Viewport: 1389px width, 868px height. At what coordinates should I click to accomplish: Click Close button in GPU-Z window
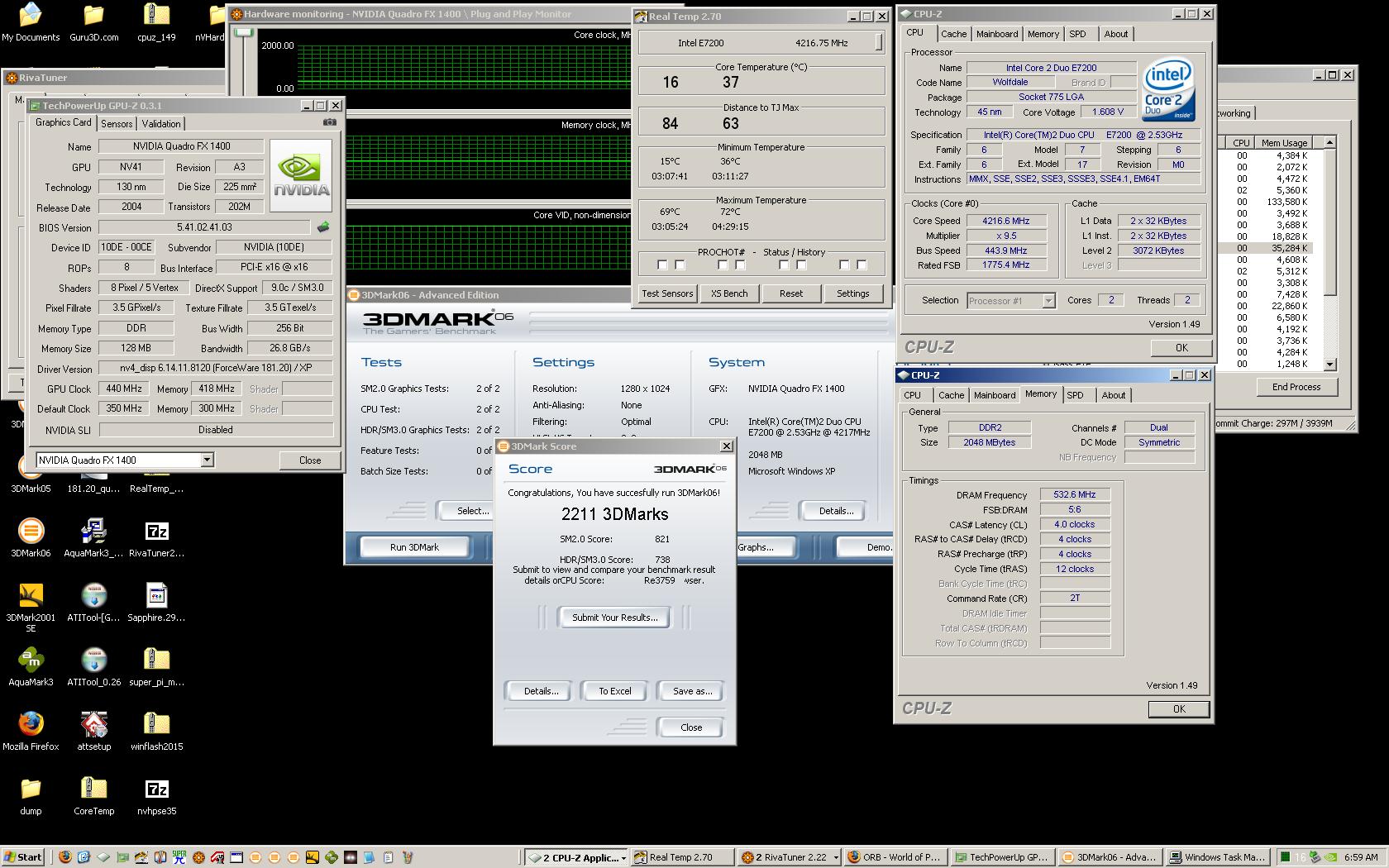(x=310, y=460)
